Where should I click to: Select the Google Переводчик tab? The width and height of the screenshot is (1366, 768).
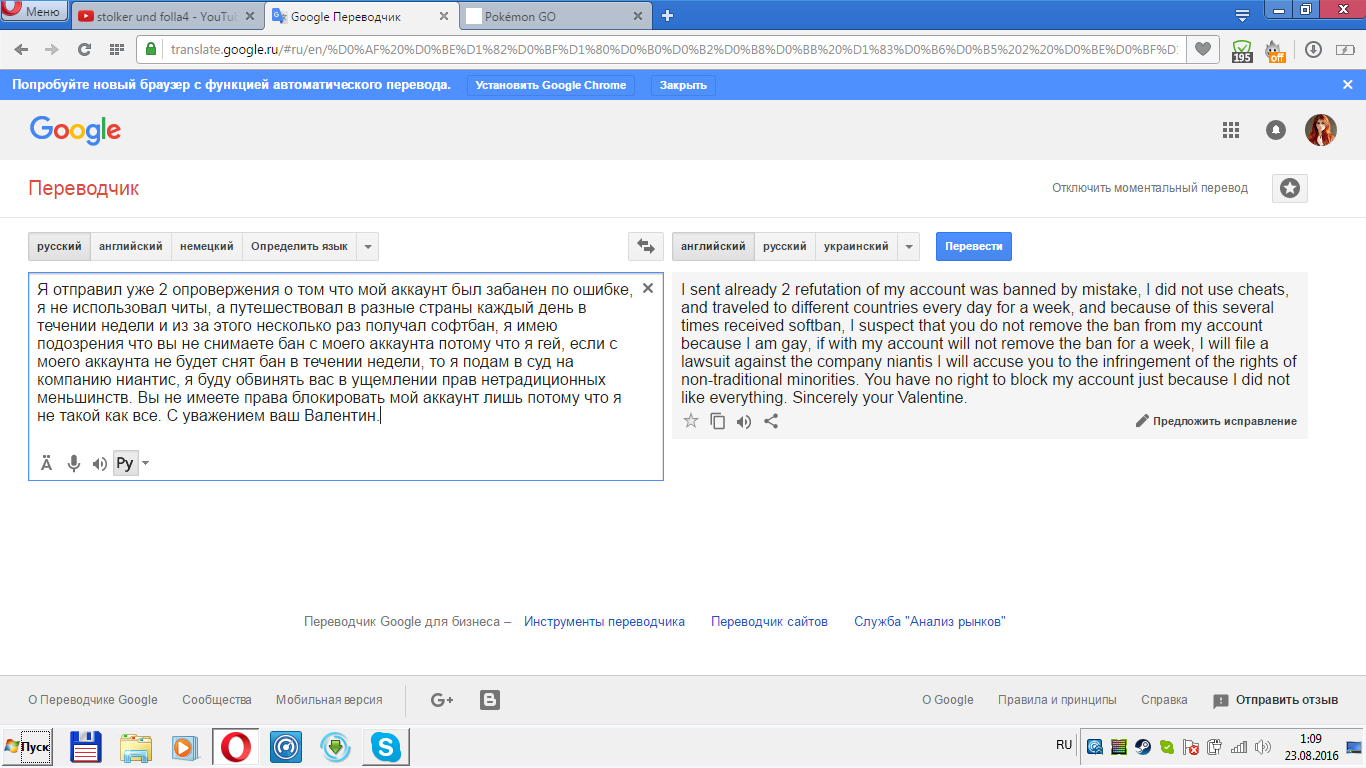tap(363, 15)
